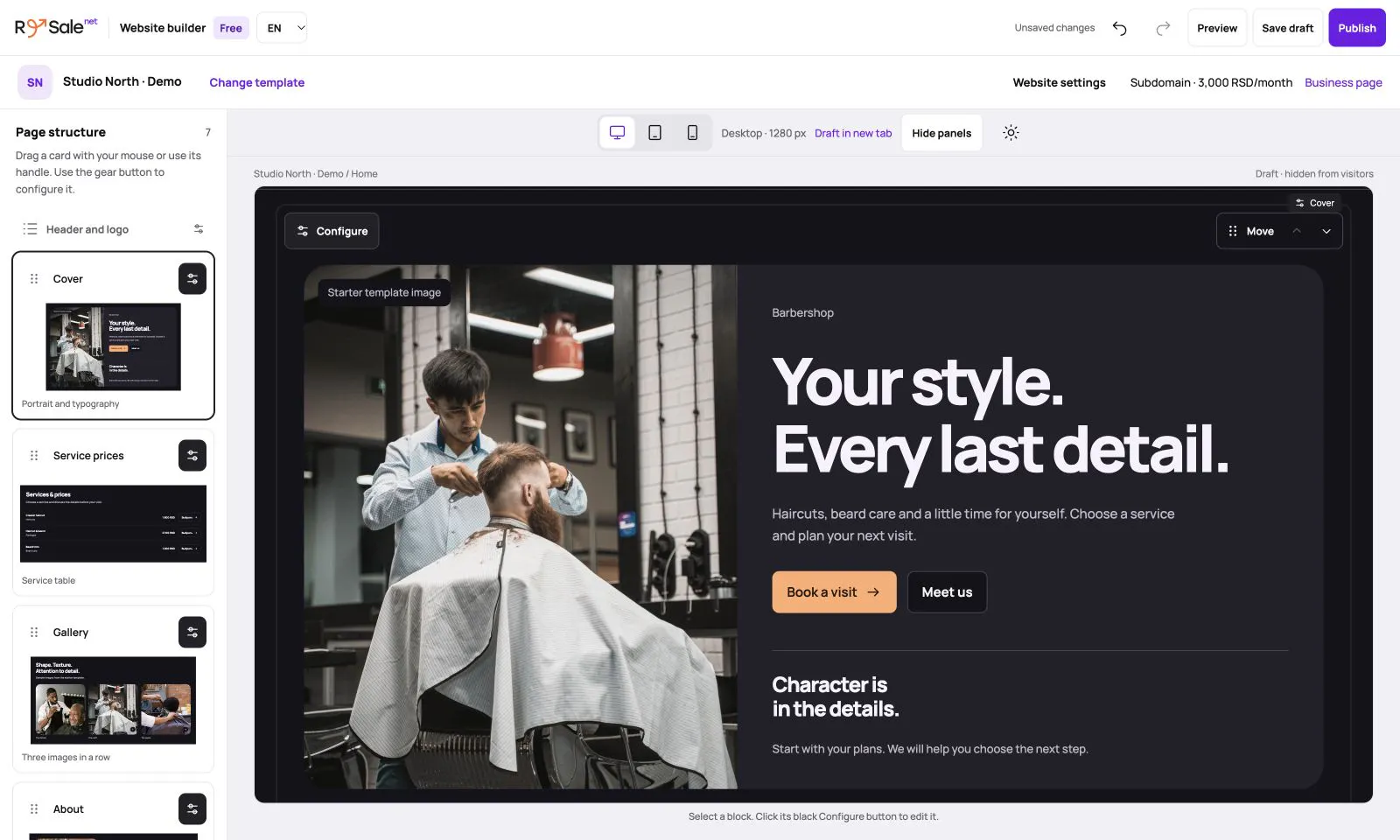Move Cover block up with chevron

(1297, 231)
